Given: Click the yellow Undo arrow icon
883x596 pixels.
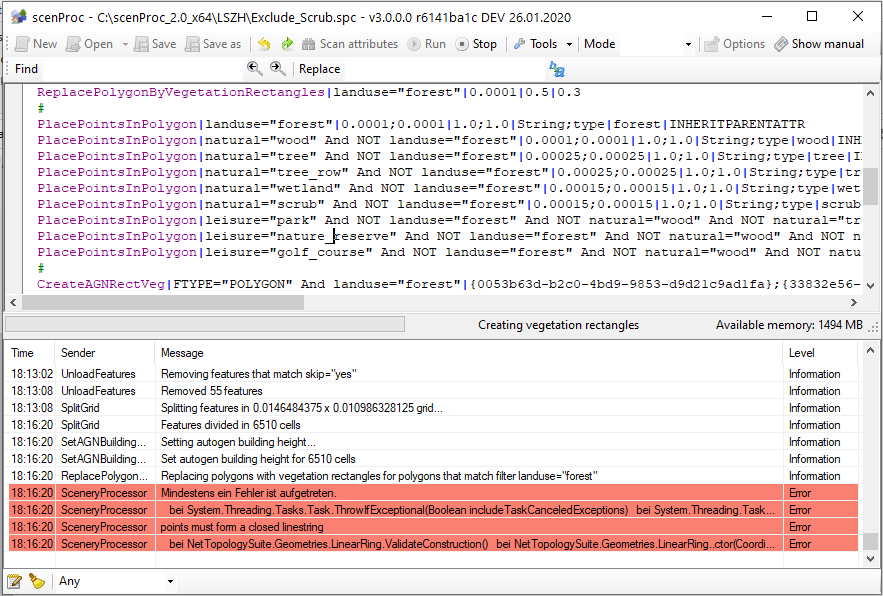Looking at the screenshot, I should tap(264, 44).
